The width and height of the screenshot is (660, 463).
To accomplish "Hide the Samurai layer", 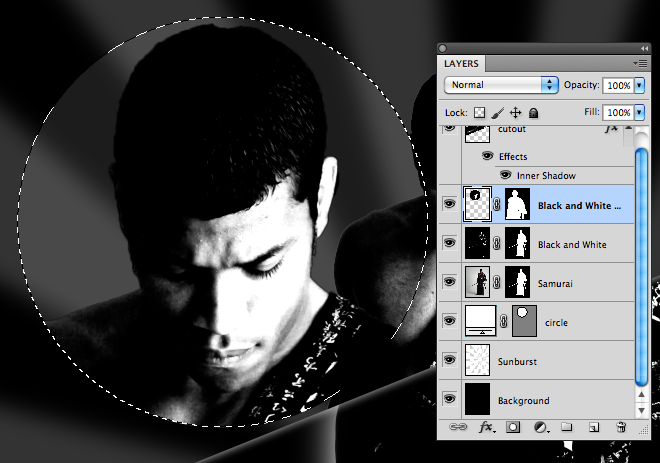I will [450, 282].
